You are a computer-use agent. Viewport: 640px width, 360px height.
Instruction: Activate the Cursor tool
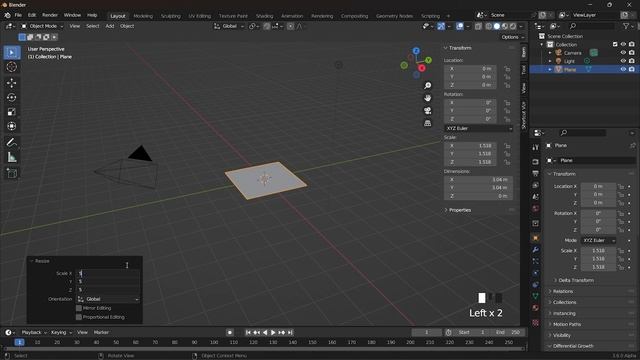coord(11,67)
